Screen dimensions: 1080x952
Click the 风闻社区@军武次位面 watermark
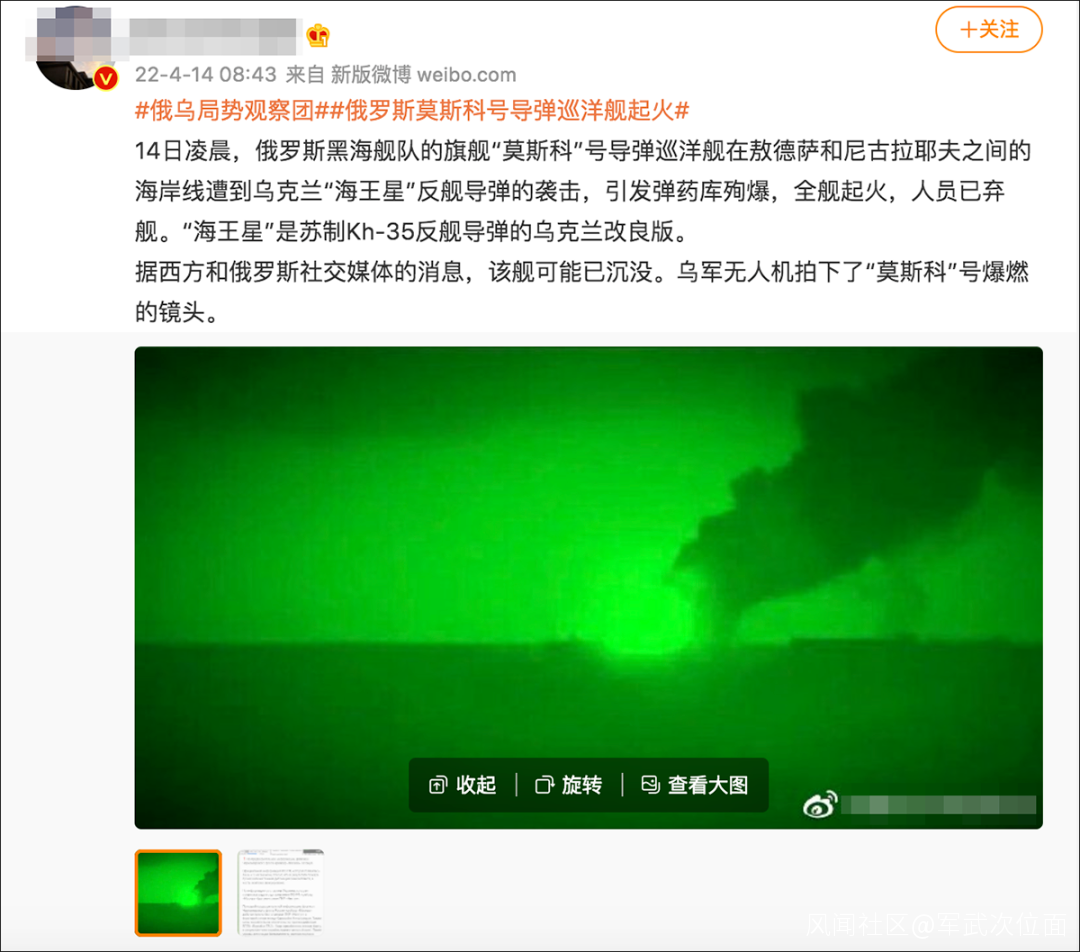point(935,925)
